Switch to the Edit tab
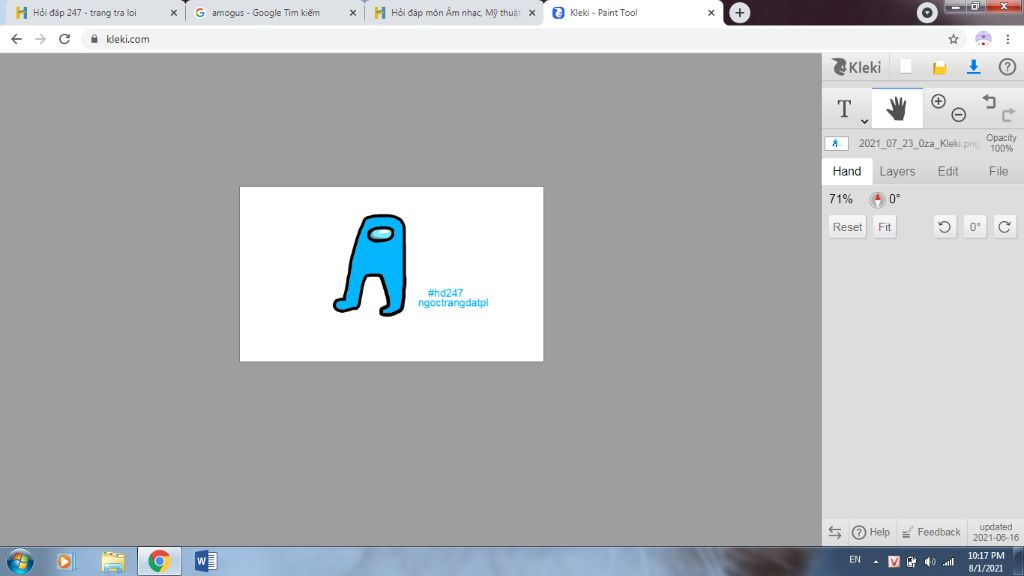Viewport: 1024px width, 576px height. pyautogui.click(x=948, y=171)
